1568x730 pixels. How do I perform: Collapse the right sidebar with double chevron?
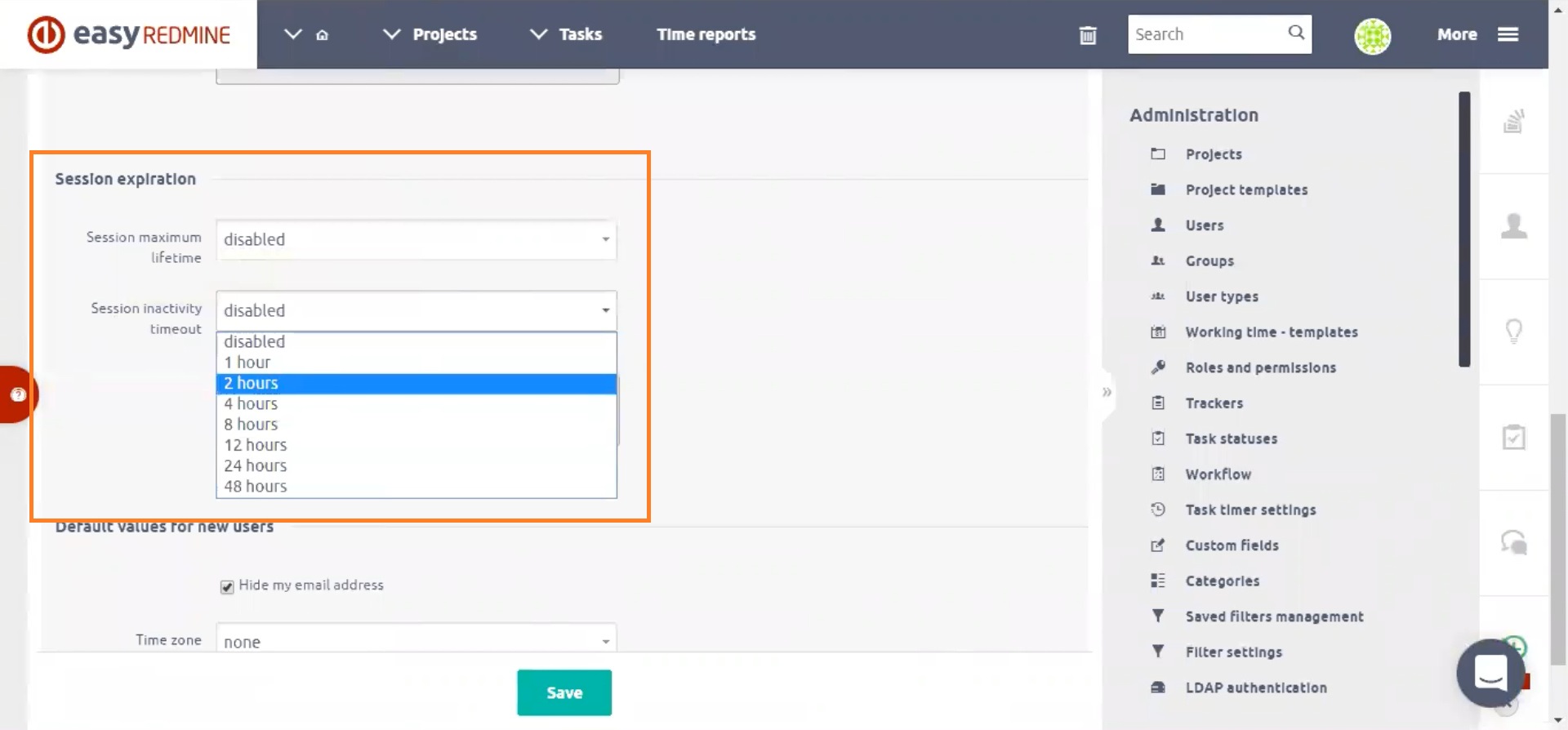[1107, 392]
